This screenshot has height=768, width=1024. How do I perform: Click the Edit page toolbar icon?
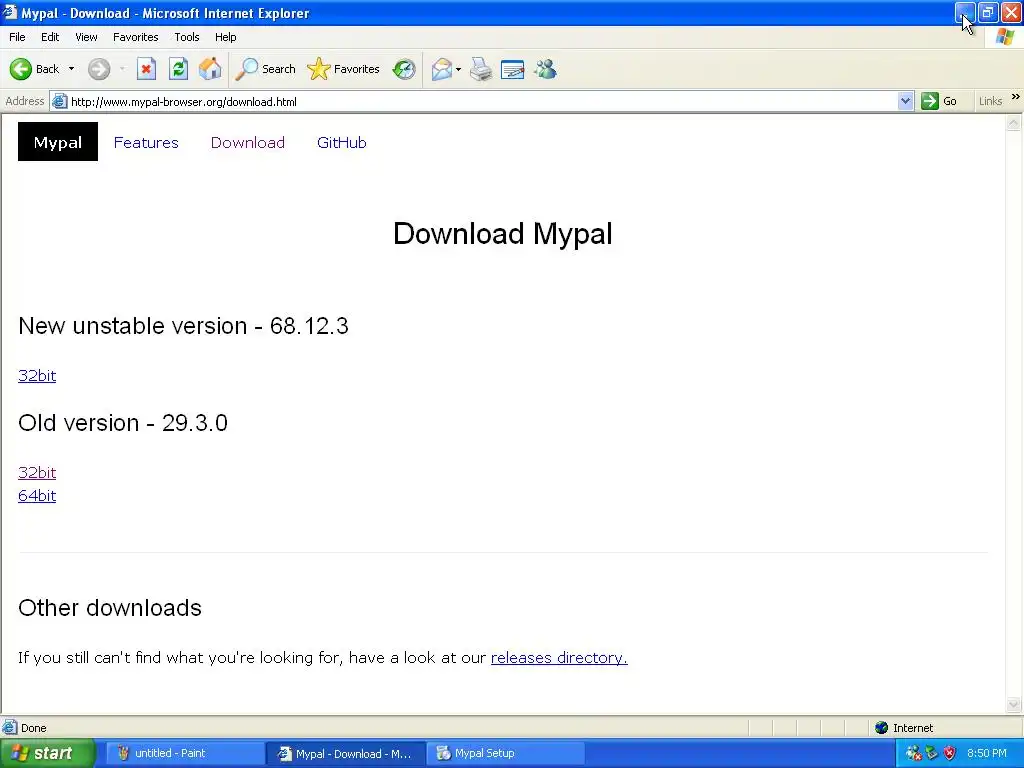pyautogui.click(x=513, y=69)
